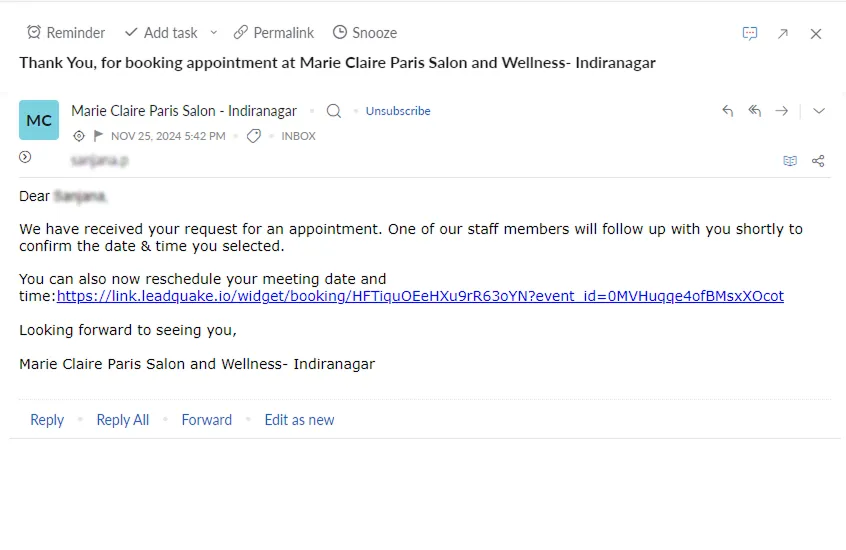846x550 pixels.
Task: Close the email preview
Action: [x=816, y=34]
